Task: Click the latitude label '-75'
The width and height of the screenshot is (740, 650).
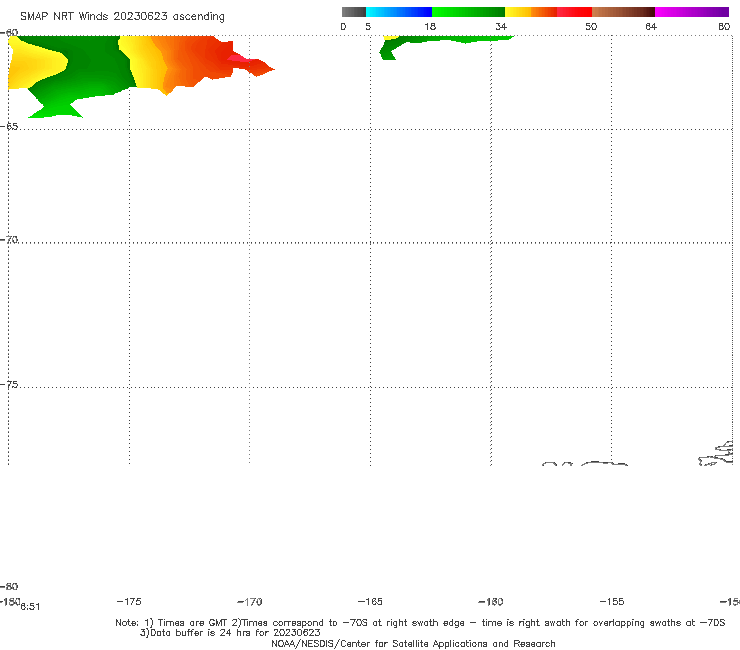Action: pyautogui.click(x=9, y=384)
